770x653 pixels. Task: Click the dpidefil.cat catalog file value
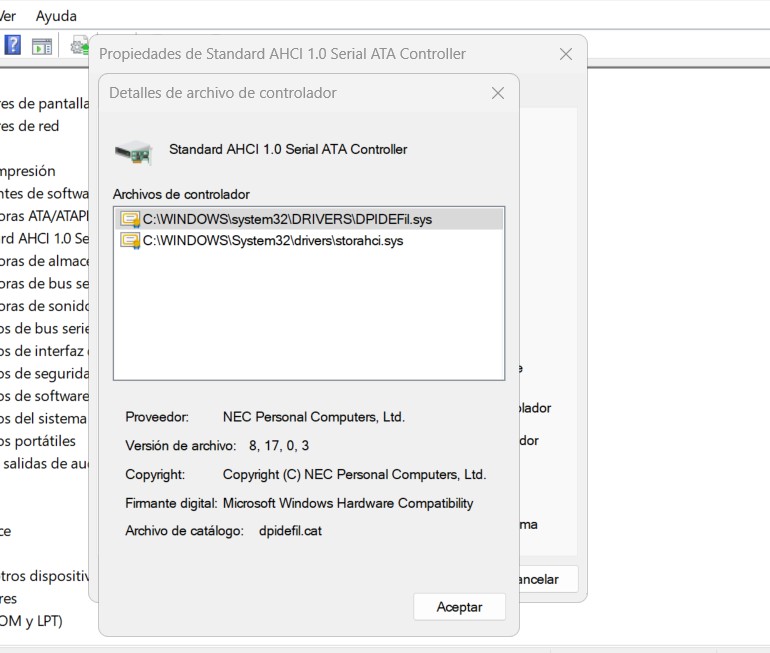(x=290, y=531)
